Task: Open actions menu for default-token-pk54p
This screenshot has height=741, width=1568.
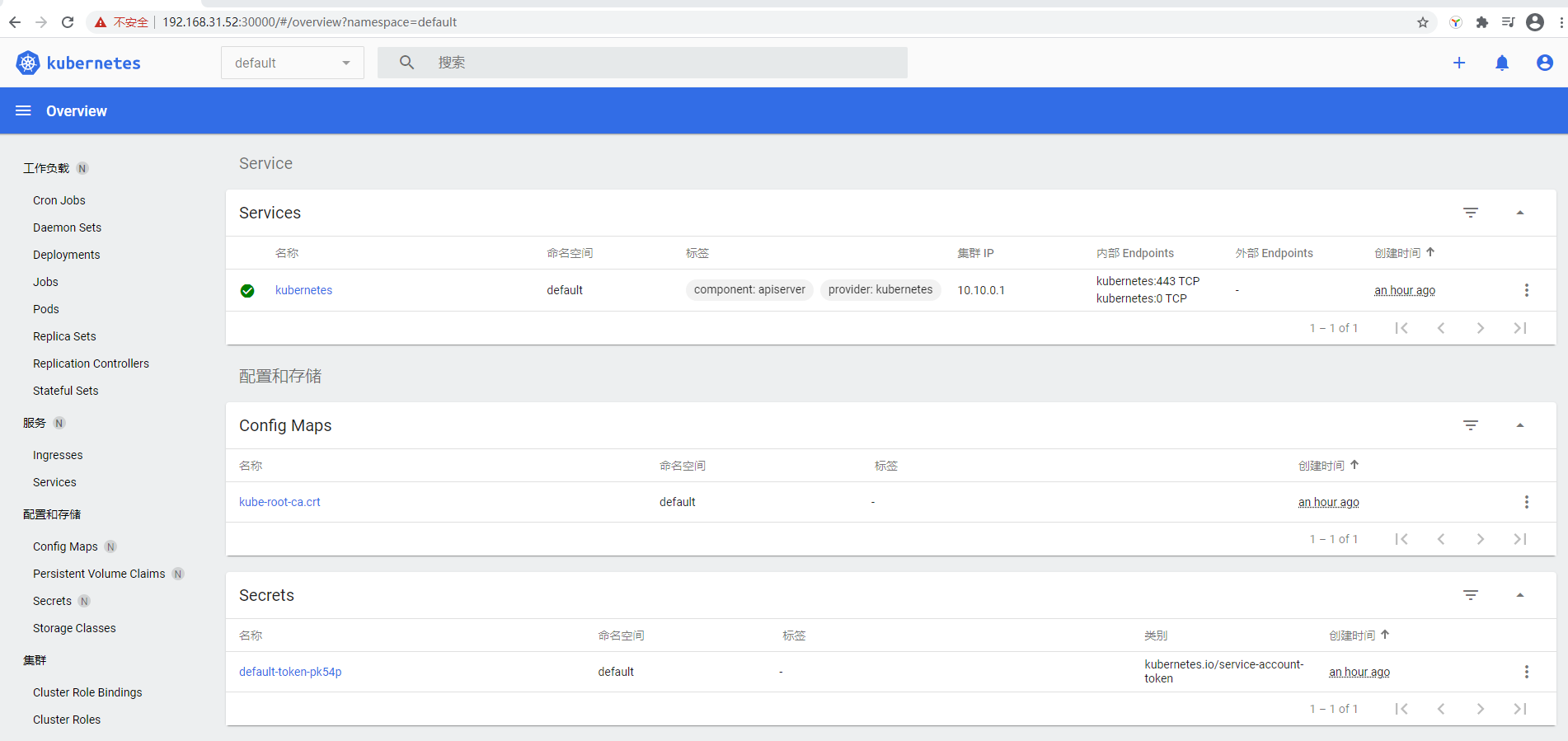Action: (1527, 672)
